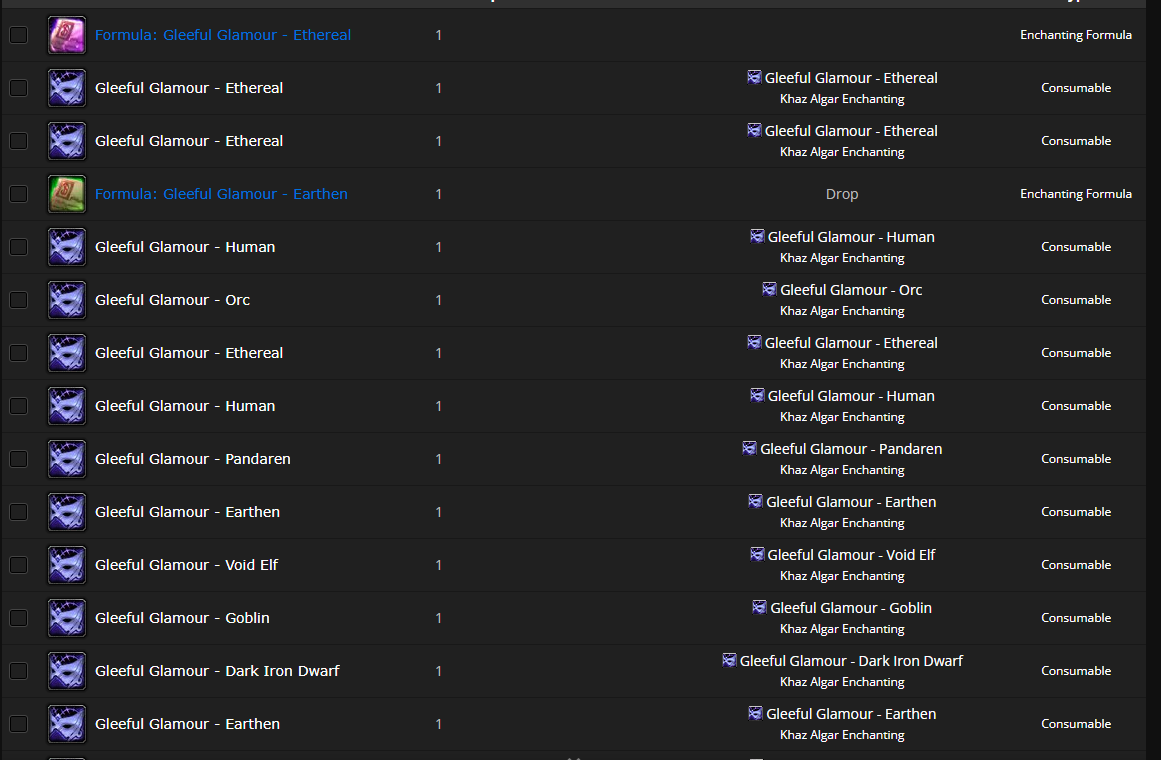Click the source recipe link Gleeful Glamour - Goblin
The height and width of the screenshot is (760, 1161).
pyautogui.click(x=851, y=608)
